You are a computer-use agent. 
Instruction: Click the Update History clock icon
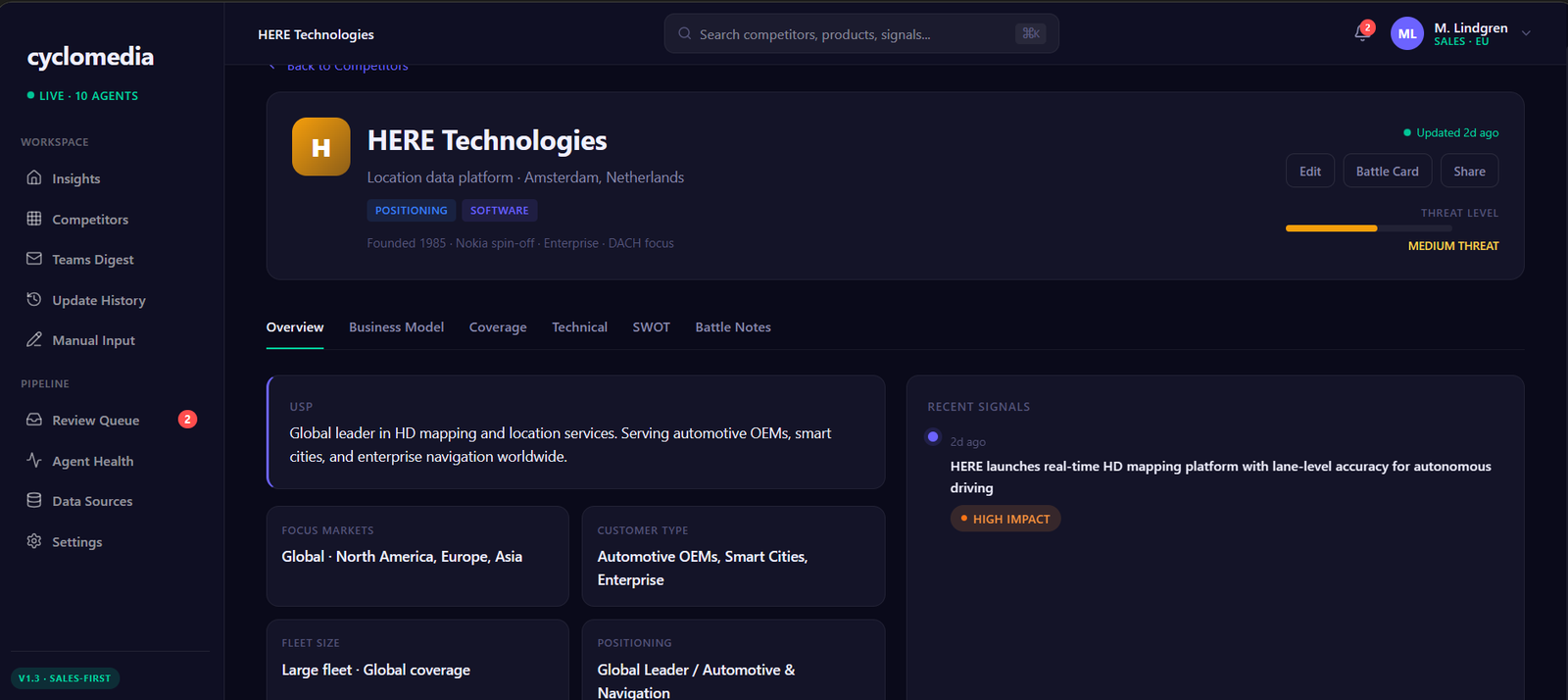pos(34,299)
